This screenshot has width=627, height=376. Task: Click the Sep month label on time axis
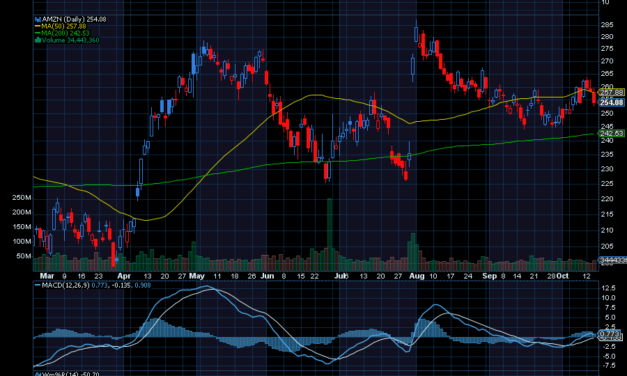click(489, 276)
